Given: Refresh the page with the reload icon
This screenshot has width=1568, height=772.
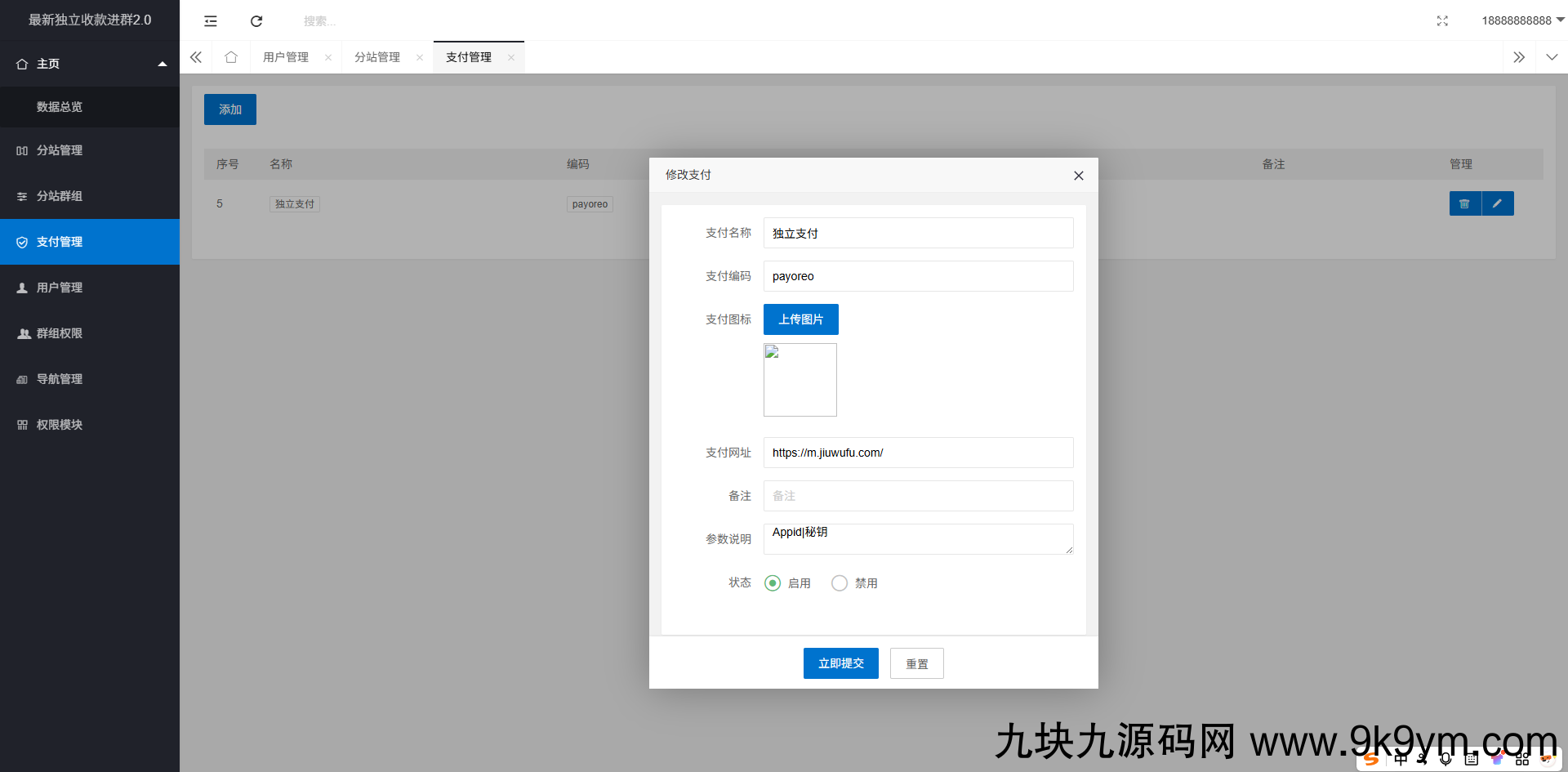Looking at the screenshot, I should [x=256, y=20].
